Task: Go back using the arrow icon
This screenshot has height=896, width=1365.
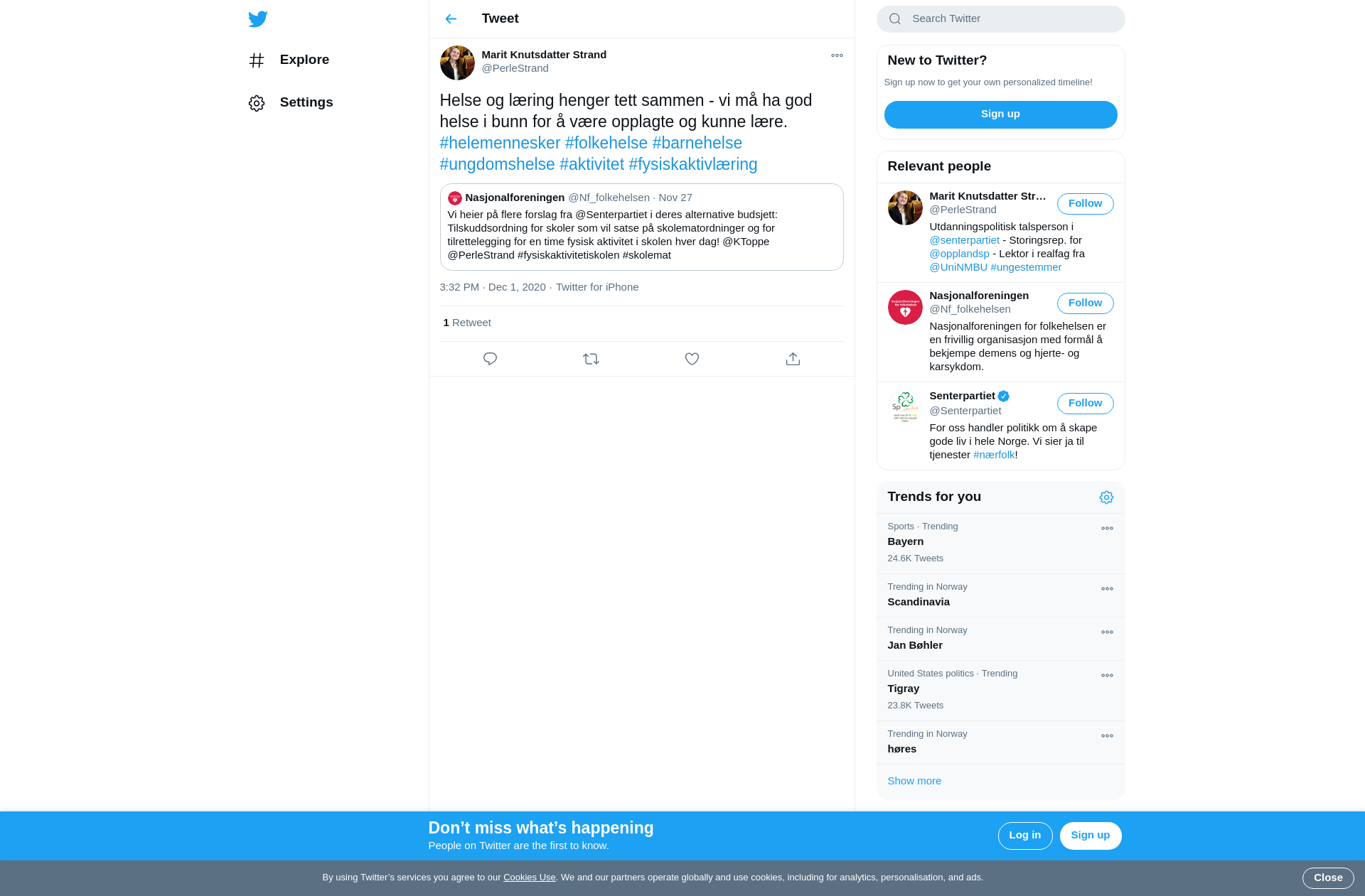Action: [451, 19]
